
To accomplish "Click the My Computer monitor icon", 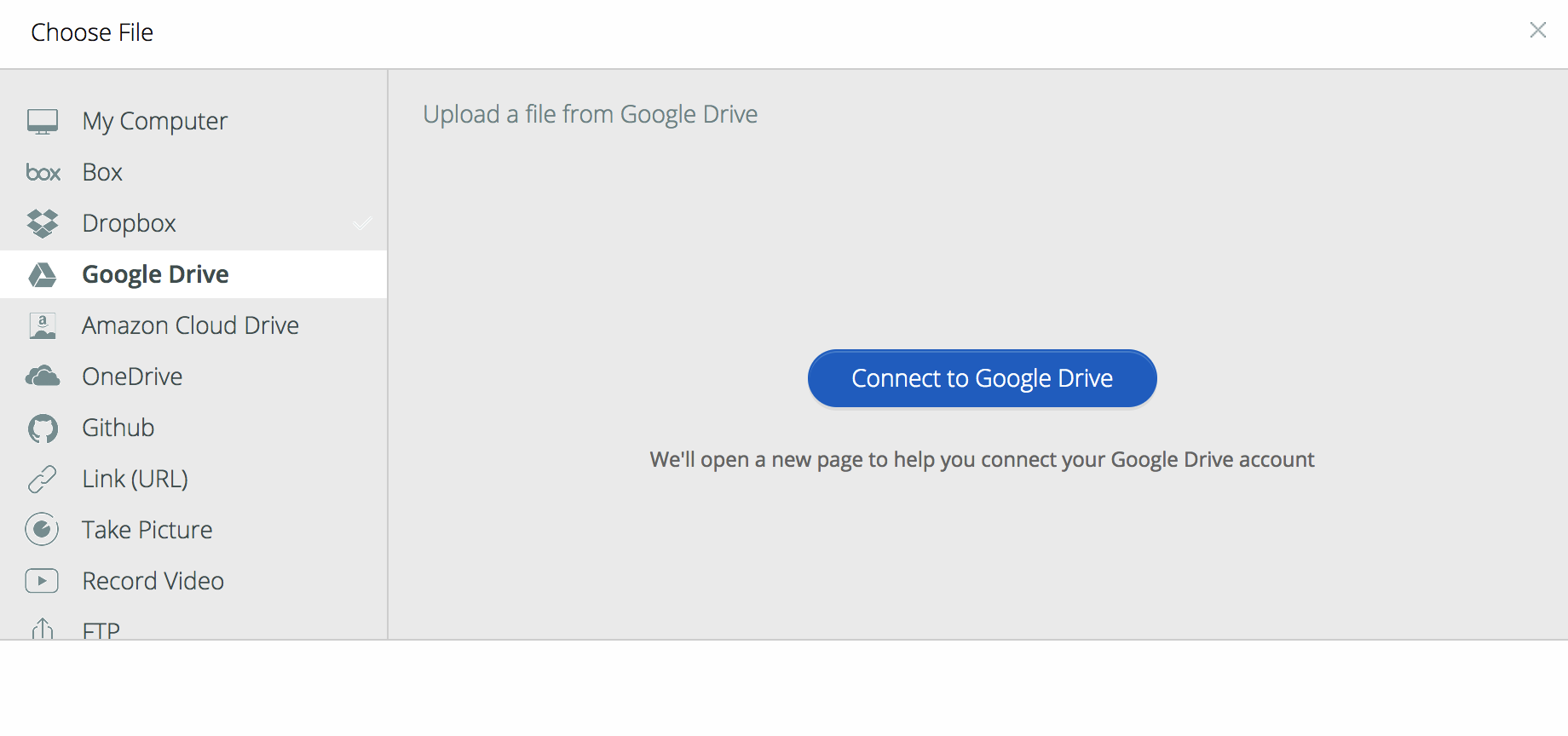I will 43,122.
